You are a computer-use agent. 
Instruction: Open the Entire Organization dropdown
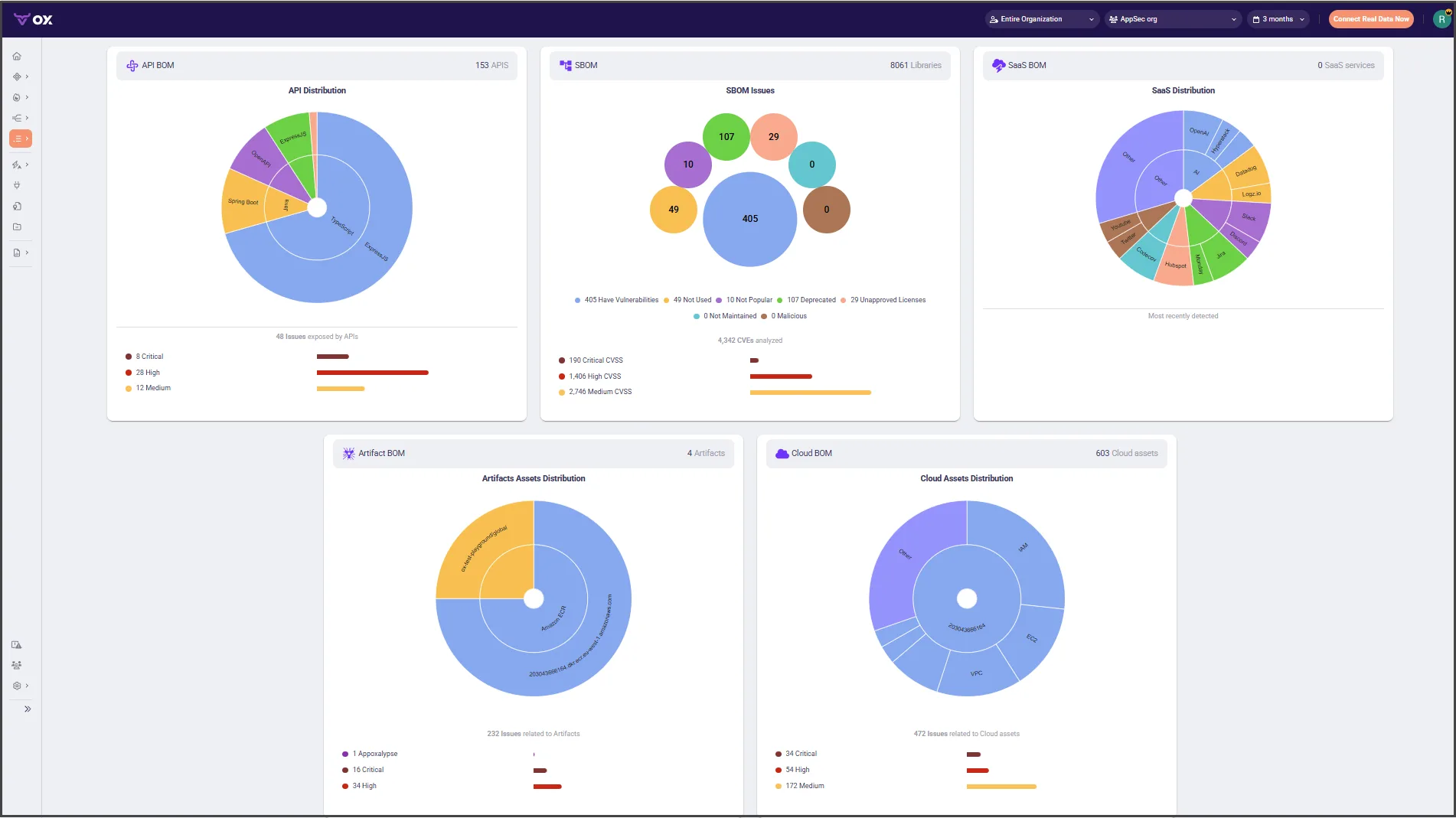click(x=1041, y=18)
